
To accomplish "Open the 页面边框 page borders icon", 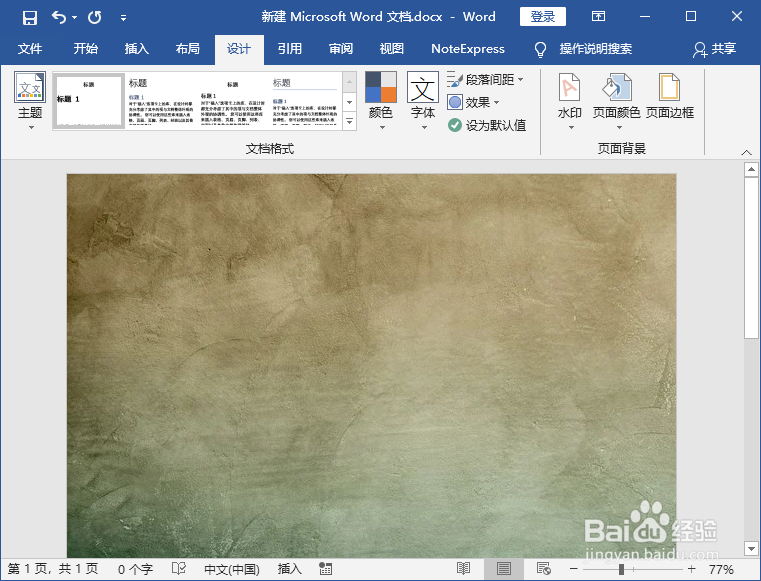I will (669, 87).
